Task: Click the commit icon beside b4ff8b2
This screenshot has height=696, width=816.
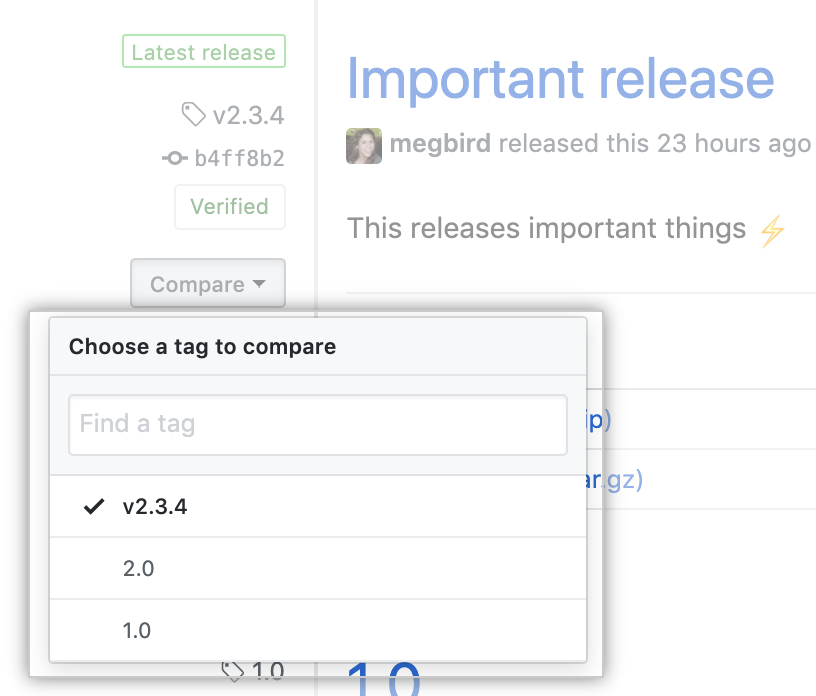Action: click(x=174, y=158)
